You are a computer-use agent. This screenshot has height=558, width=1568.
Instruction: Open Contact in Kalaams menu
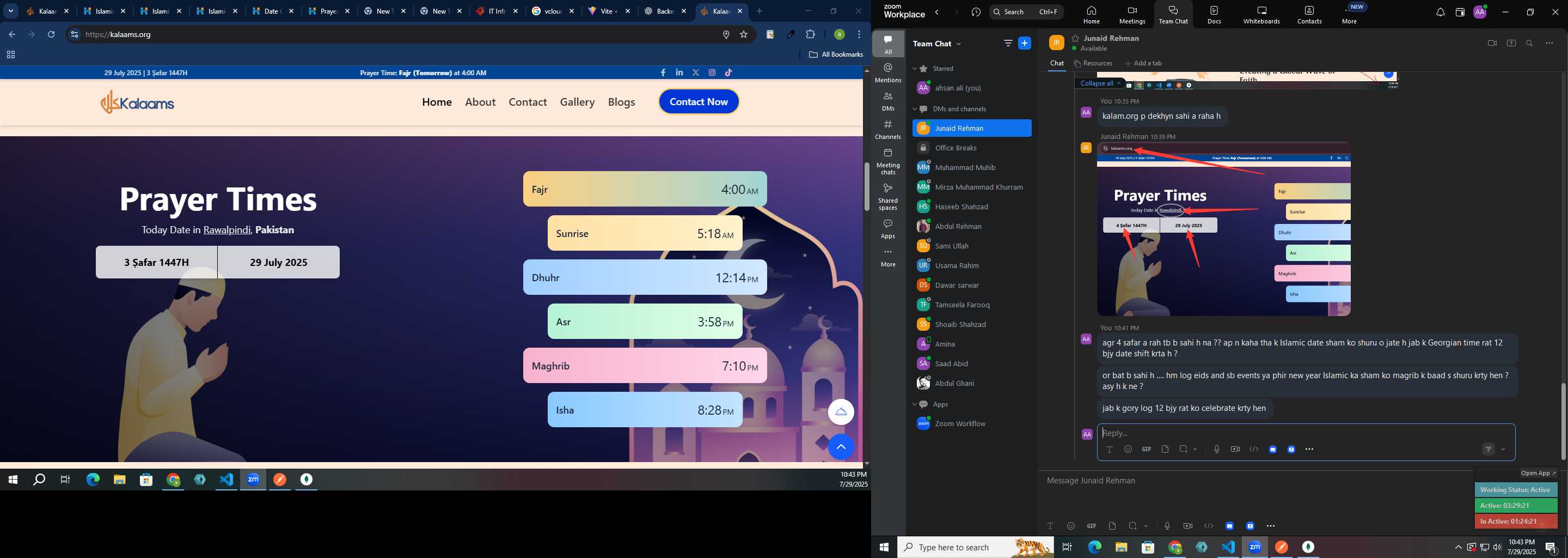pos(528,102)
